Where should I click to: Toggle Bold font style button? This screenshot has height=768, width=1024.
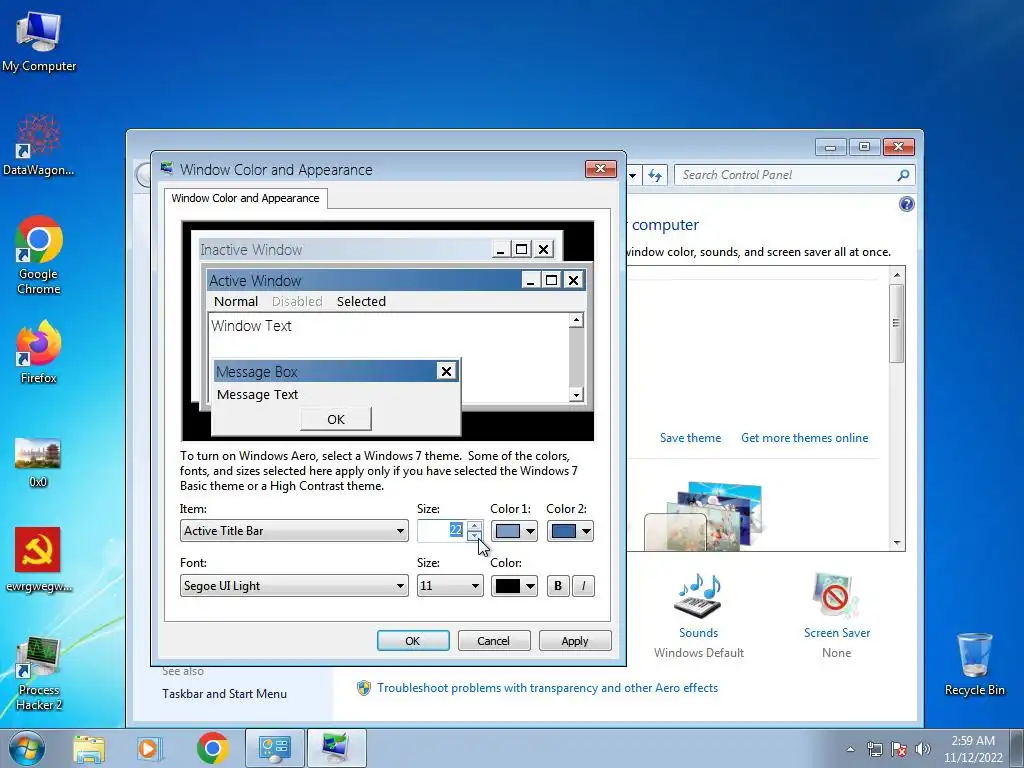coord(558,586)
